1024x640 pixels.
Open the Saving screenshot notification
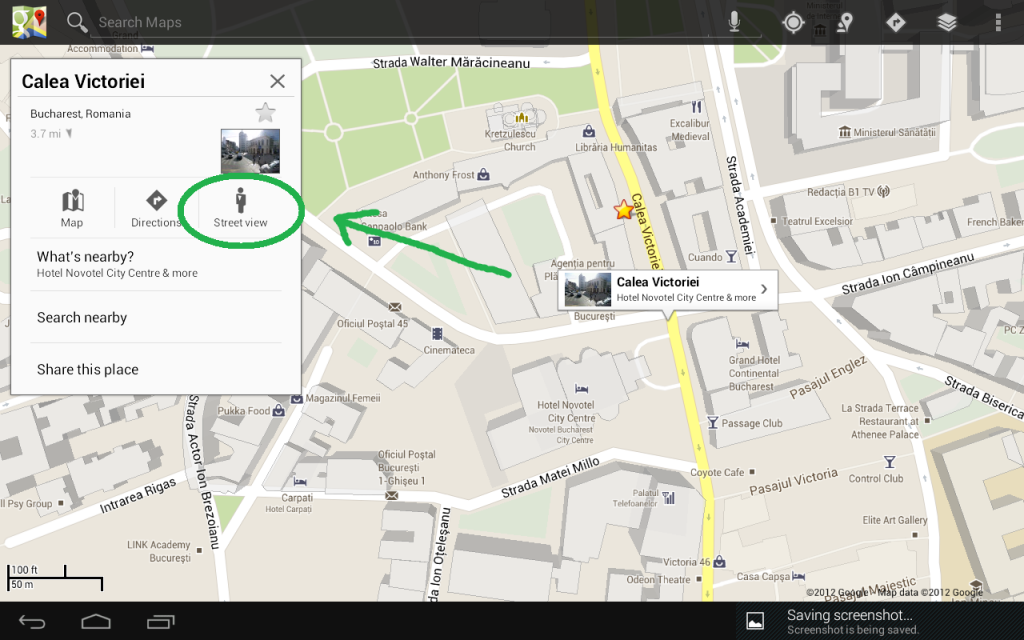pos(880,621)
